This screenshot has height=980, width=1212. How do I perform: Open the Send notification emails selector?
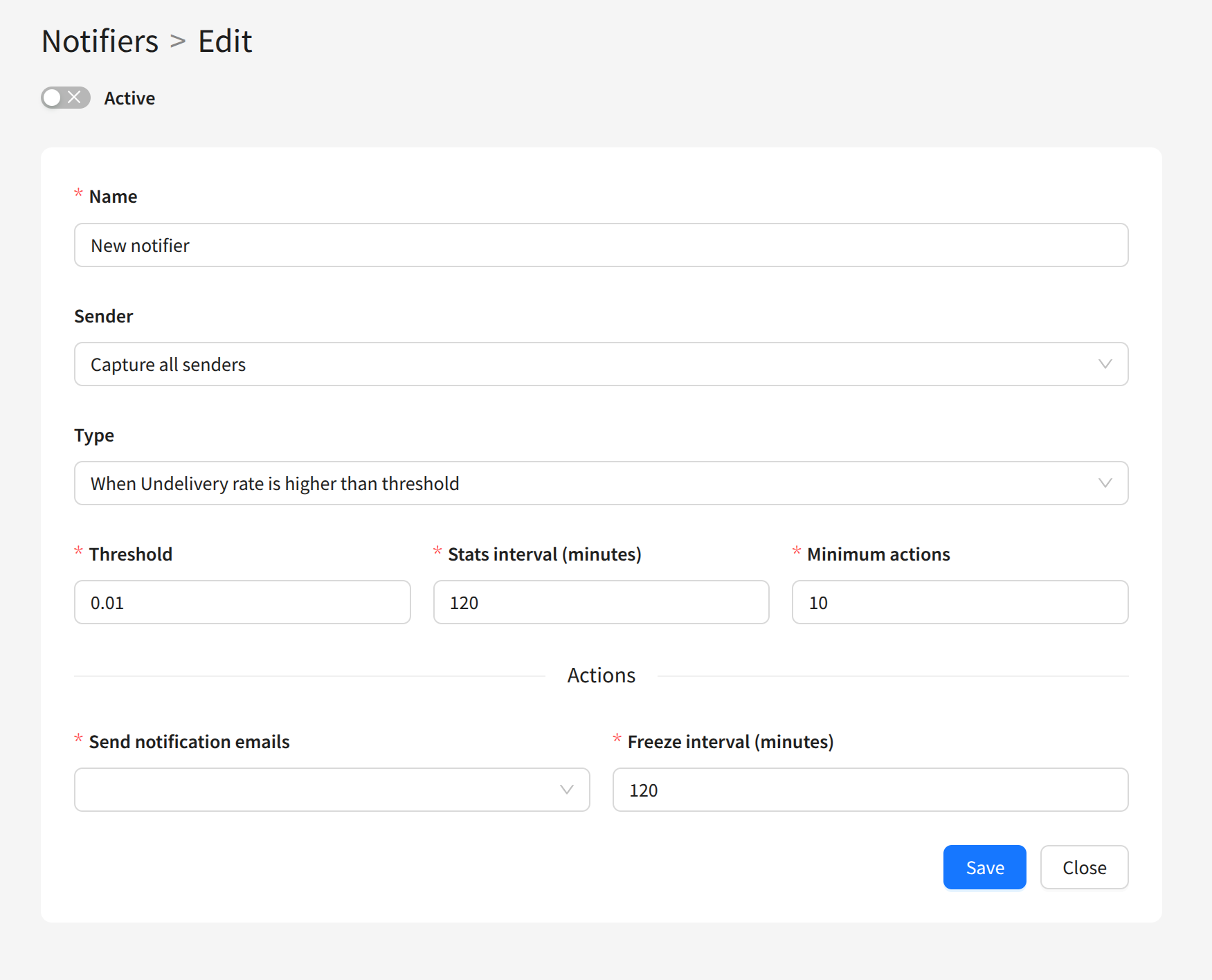(x=318, y=790)
